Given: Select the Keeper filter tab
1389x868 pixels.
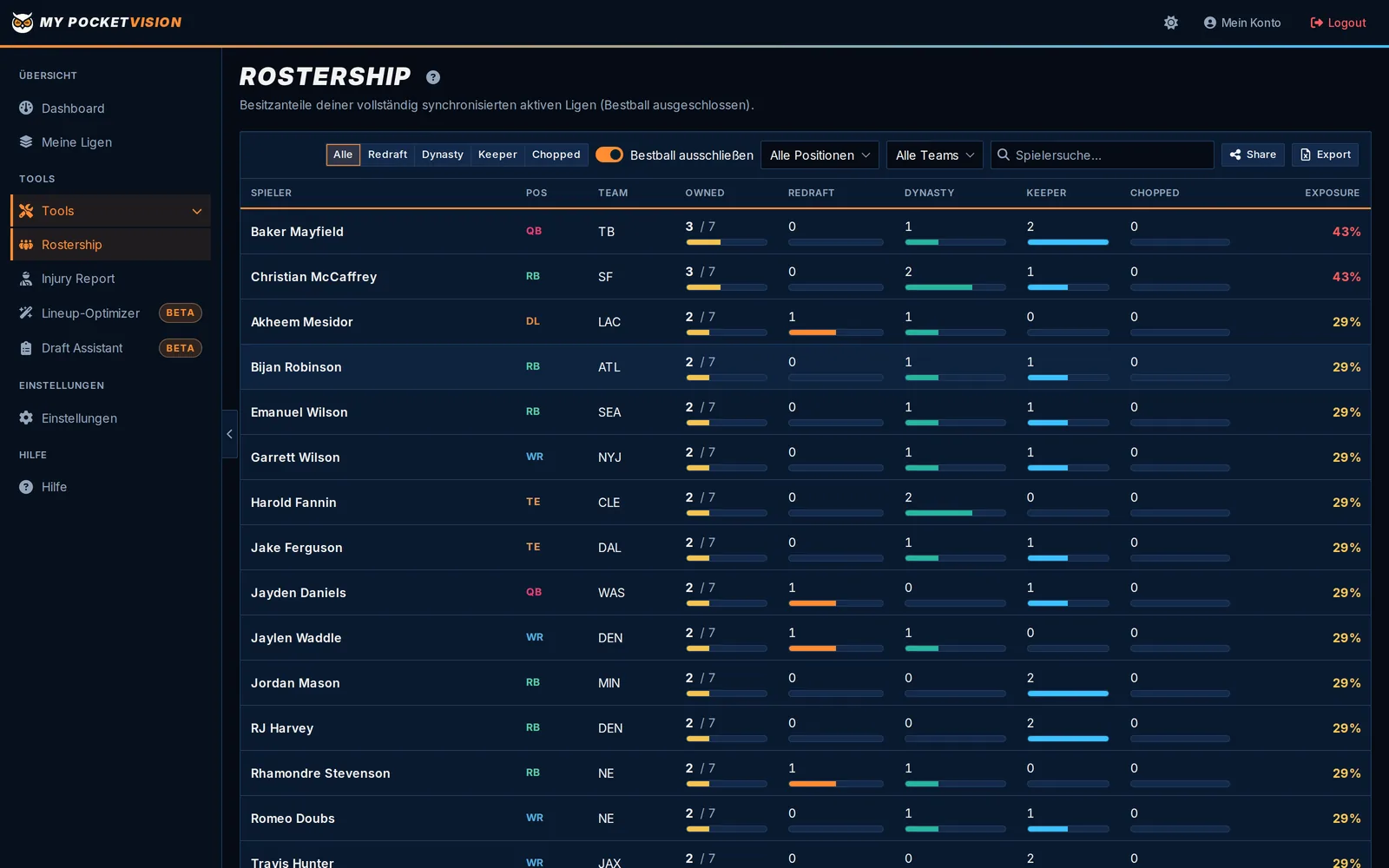Looking at the screenshot, I should coord(497,155).
